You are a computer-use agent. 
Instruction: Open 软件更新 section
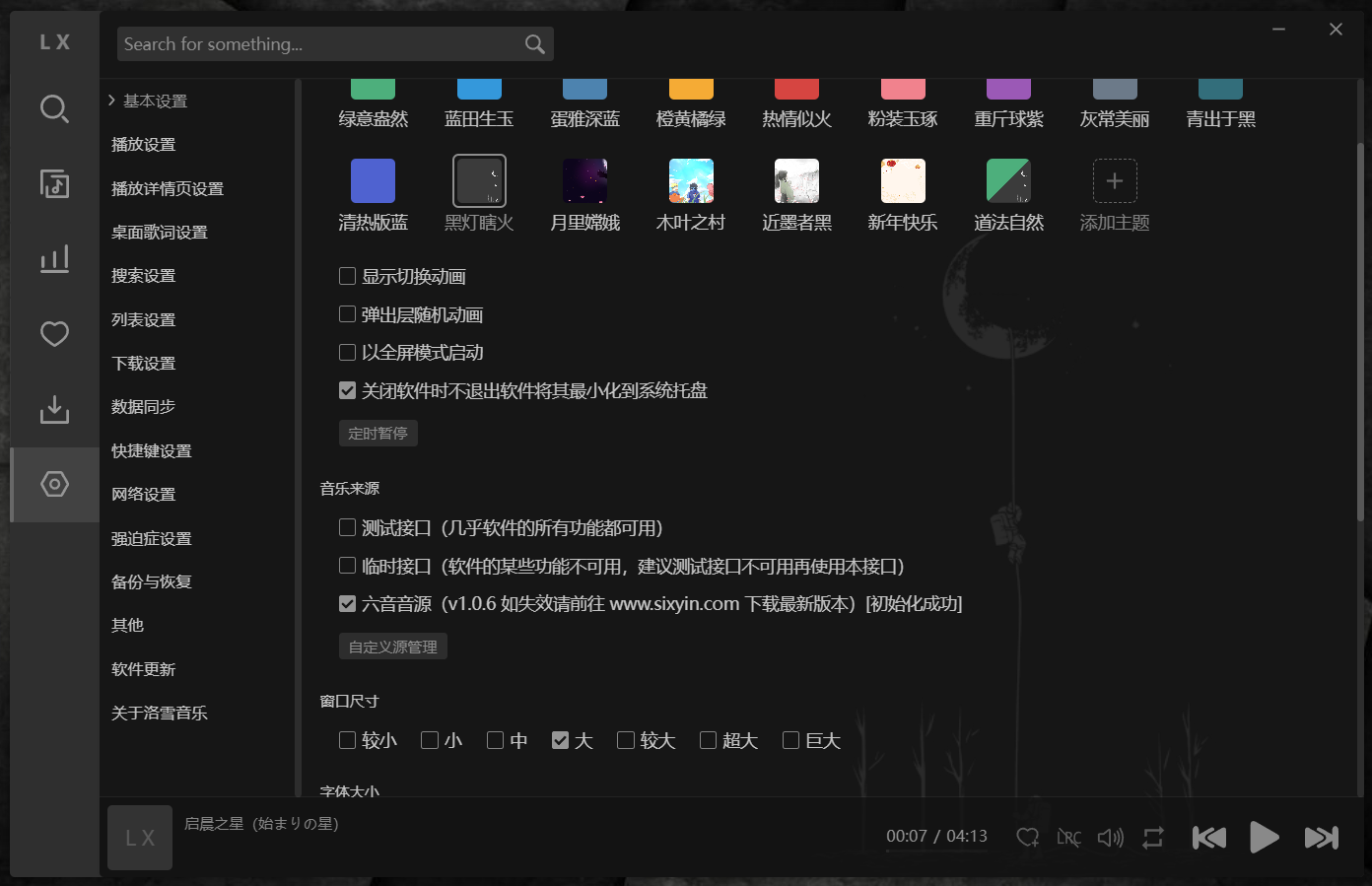coord(144,669)
